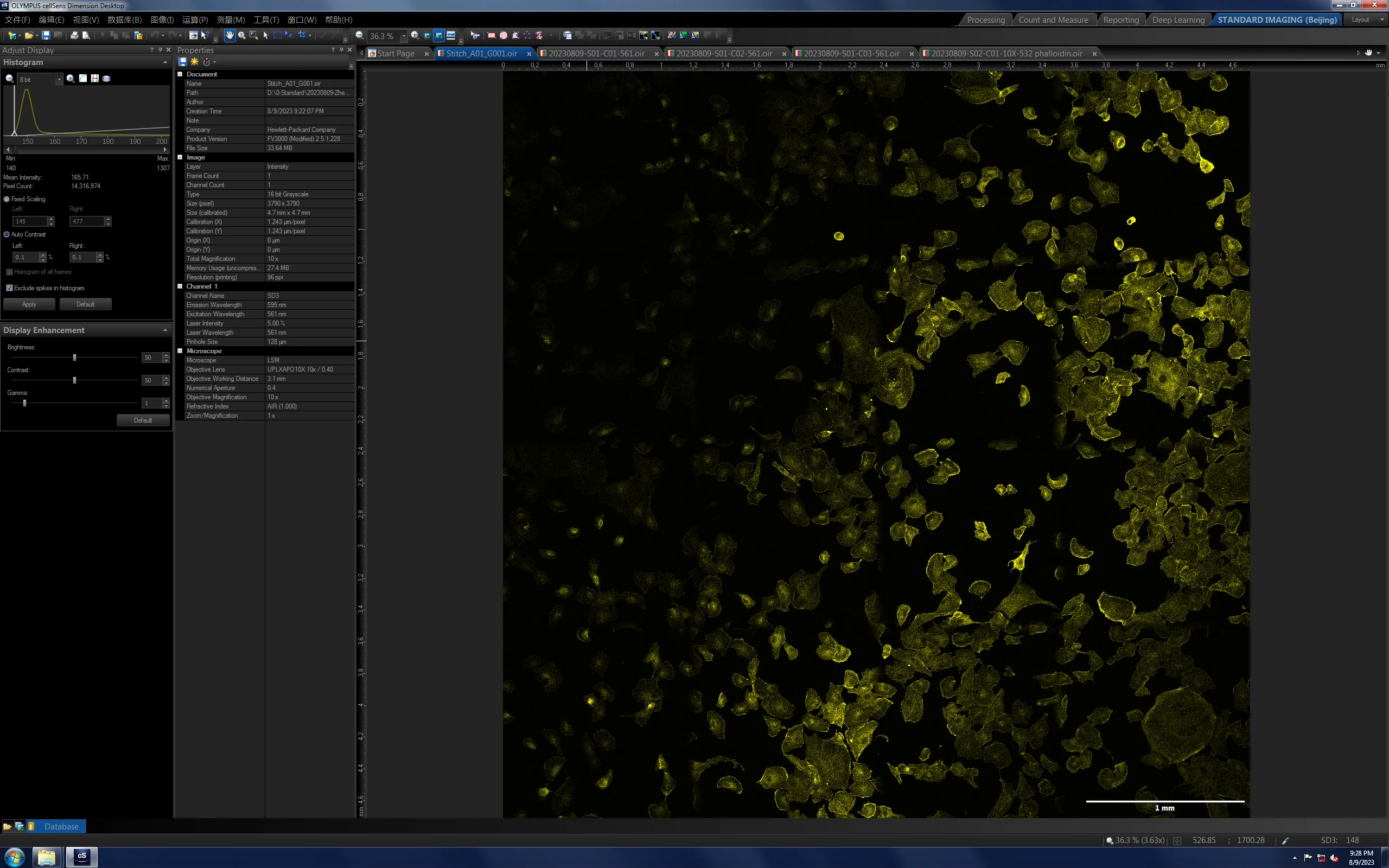This screenshot has height=868, width=1389.
Task: Select the Crop tool icon
Action: 302,36
